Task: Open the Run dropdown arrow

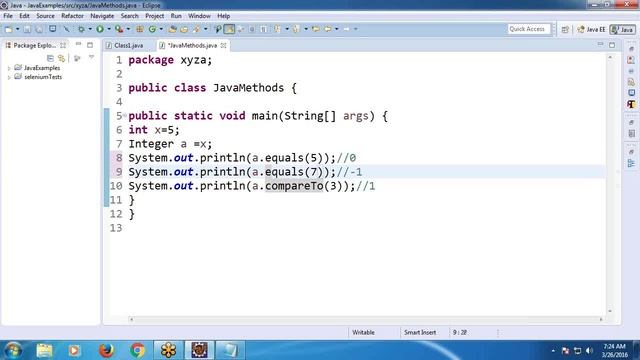Action: 109,29
